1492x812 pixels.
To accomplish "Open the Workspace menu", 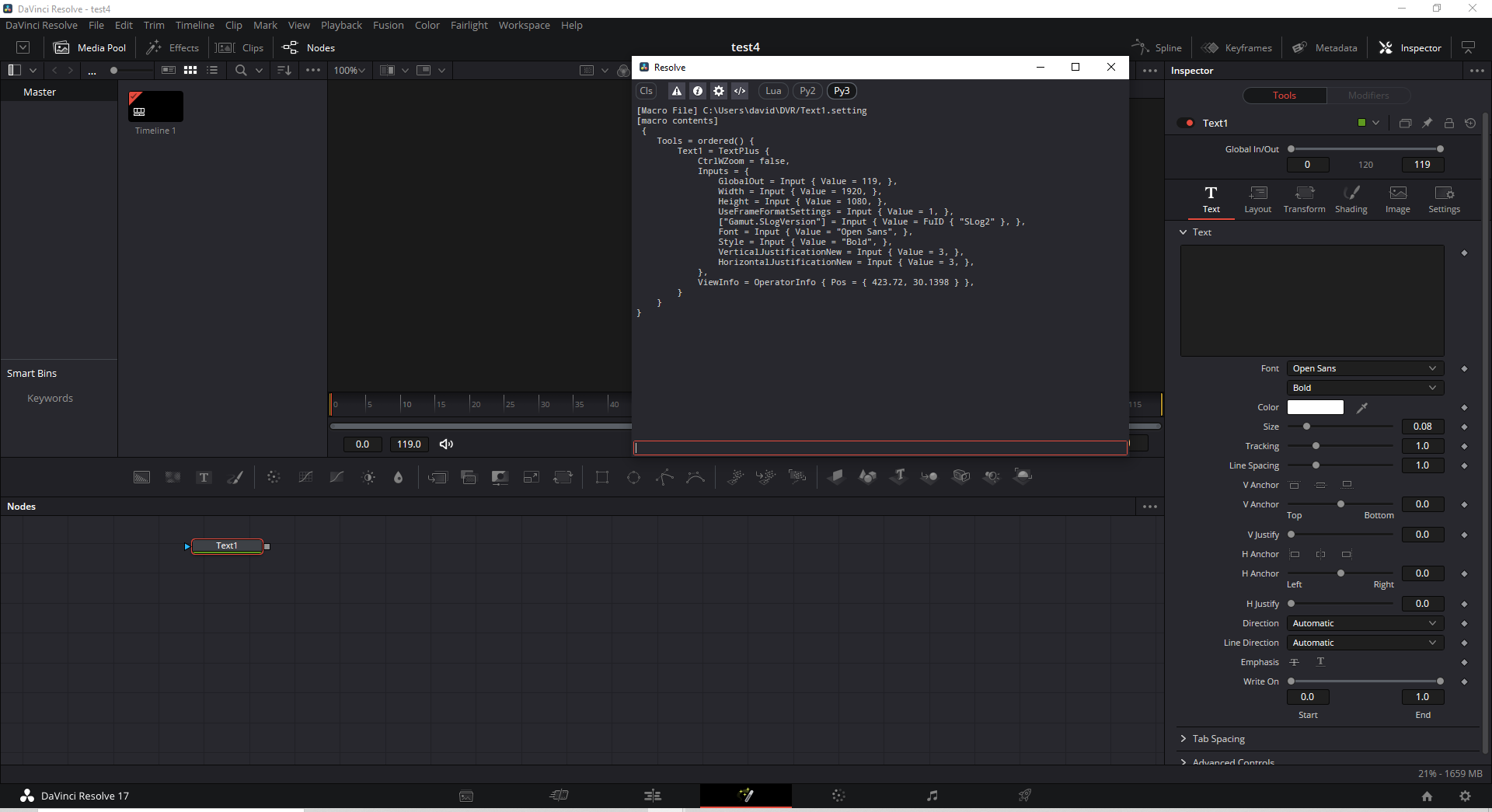I will point(524,26).
